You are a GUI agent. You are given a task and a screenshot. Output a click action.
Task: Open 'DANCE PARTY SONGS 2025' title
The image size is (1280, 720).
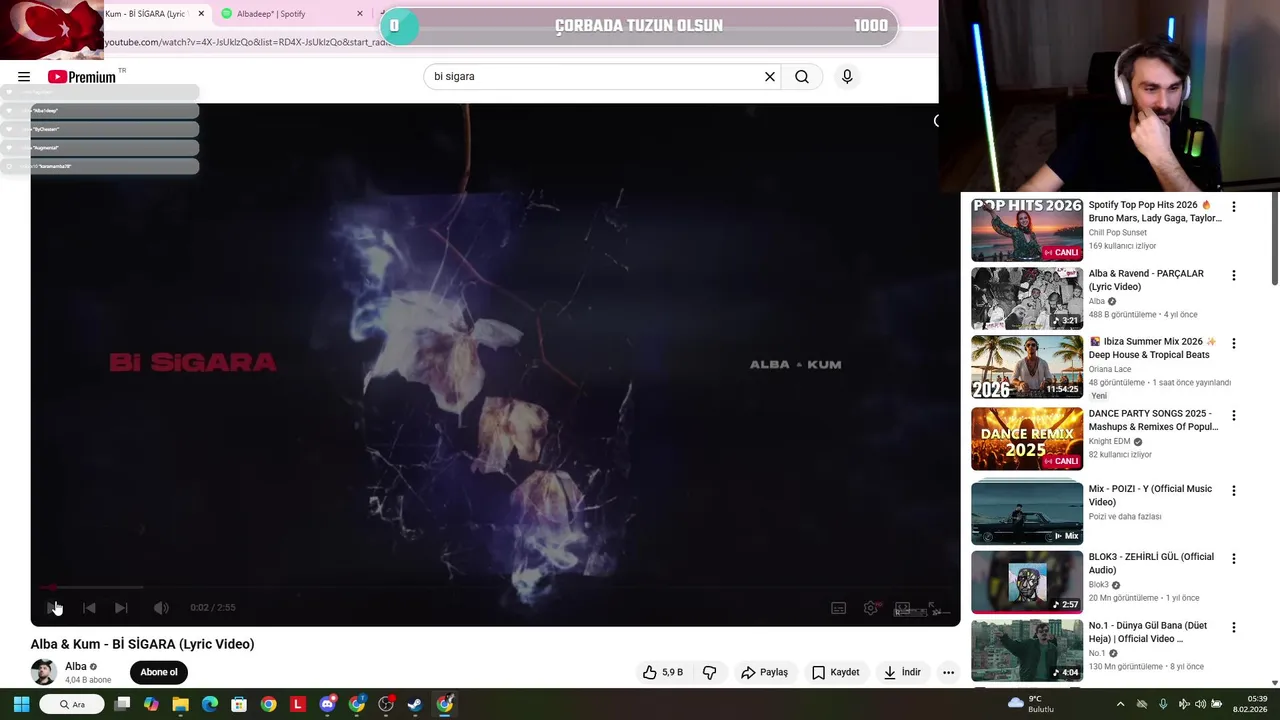point(1153,420)
